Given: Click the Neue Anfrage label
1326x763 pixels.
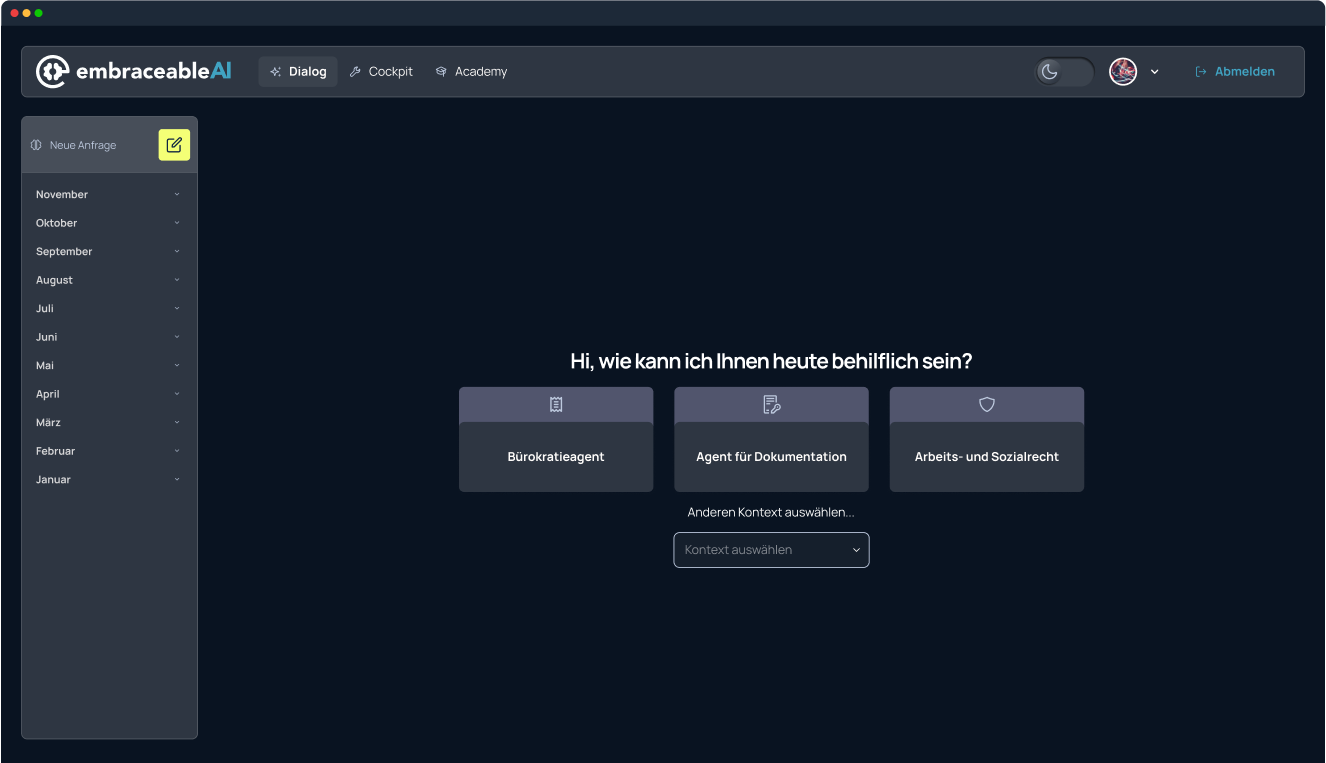Looking at the screenshot, I should 83,145.
